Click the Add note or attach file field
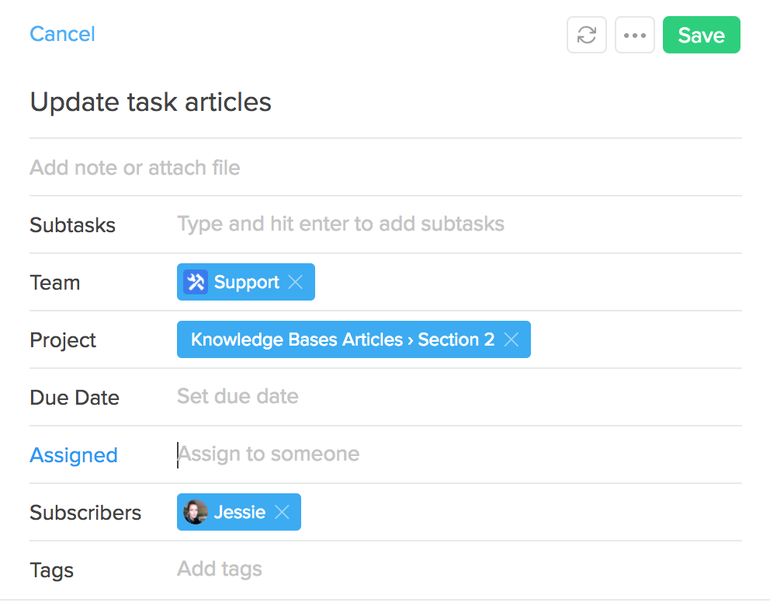Viewport: 770px width, 613px height. pyautogui.click(x=385, y=167)
